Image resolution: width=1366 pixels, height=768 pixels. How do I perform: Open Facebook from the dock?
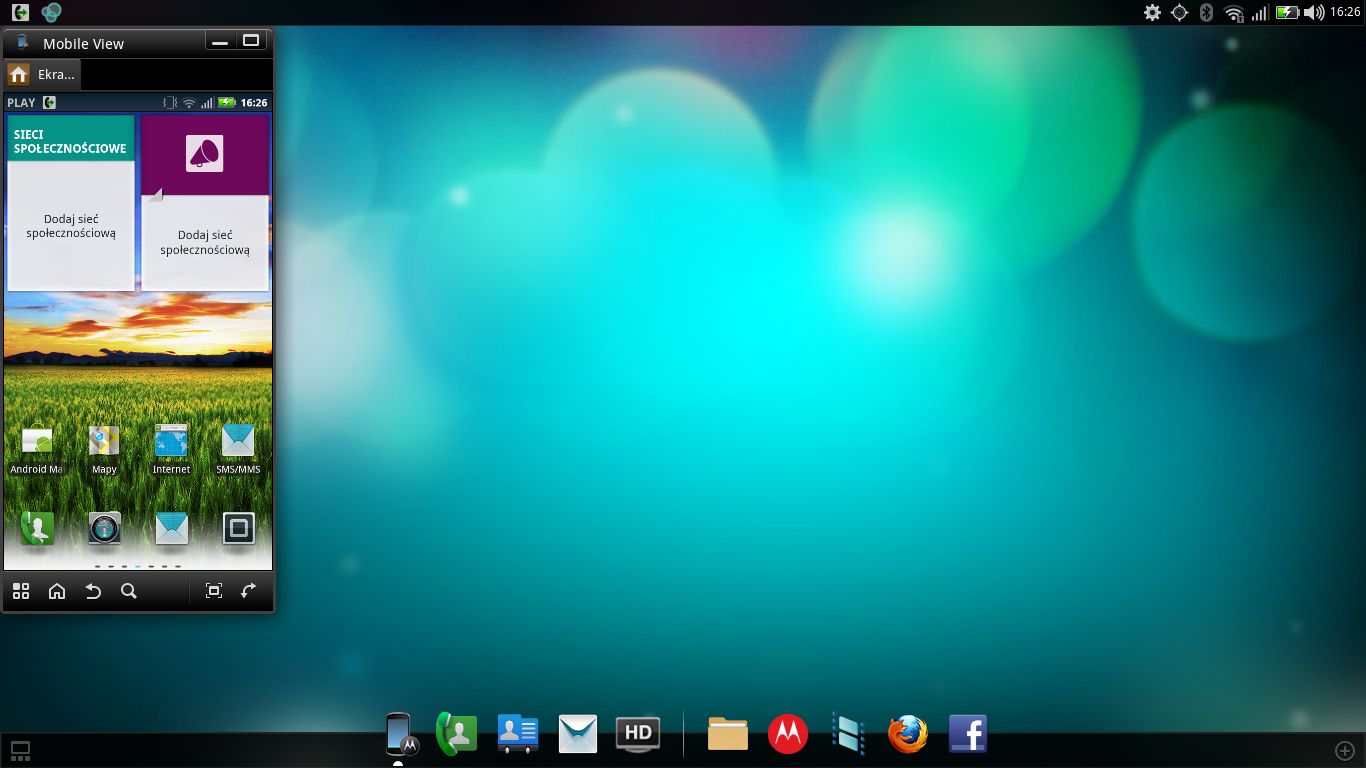point(968,734)
